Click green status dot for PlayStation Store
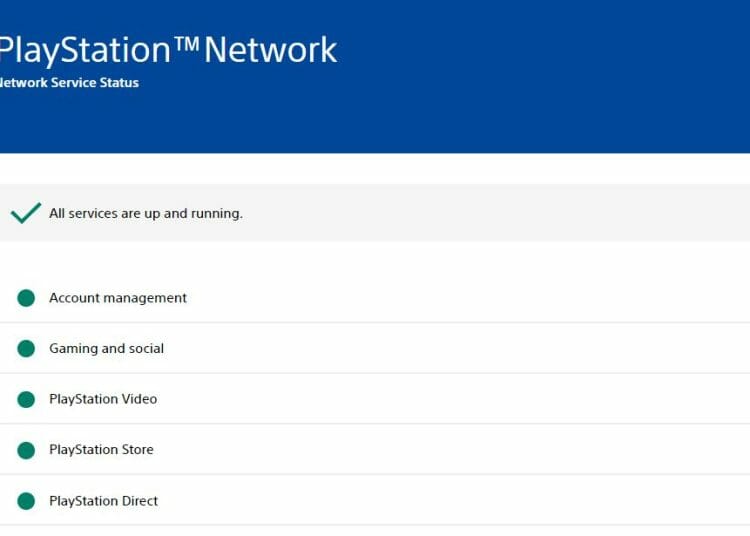Screen dimensions: 750x536 (26, 450)
